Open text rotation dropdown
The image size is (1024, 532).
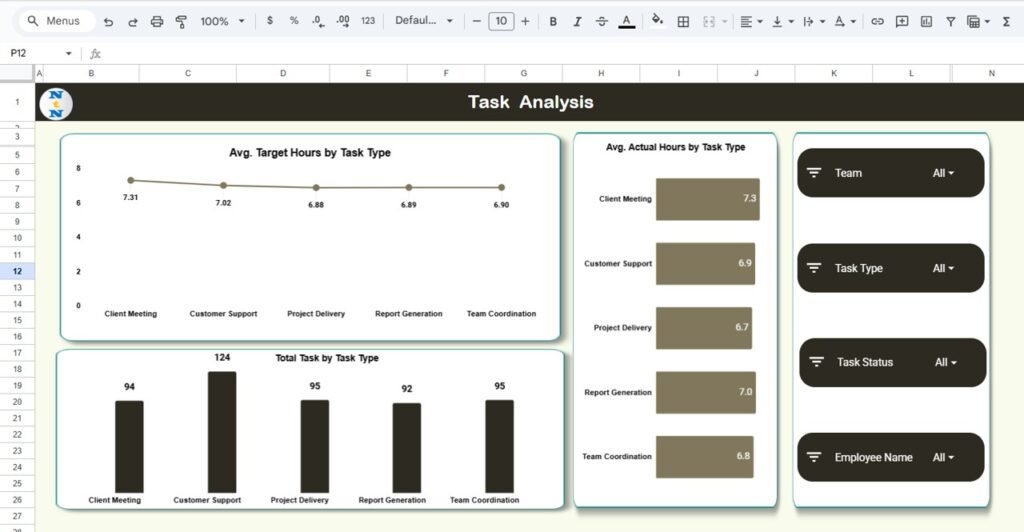(x=845, y=22)
